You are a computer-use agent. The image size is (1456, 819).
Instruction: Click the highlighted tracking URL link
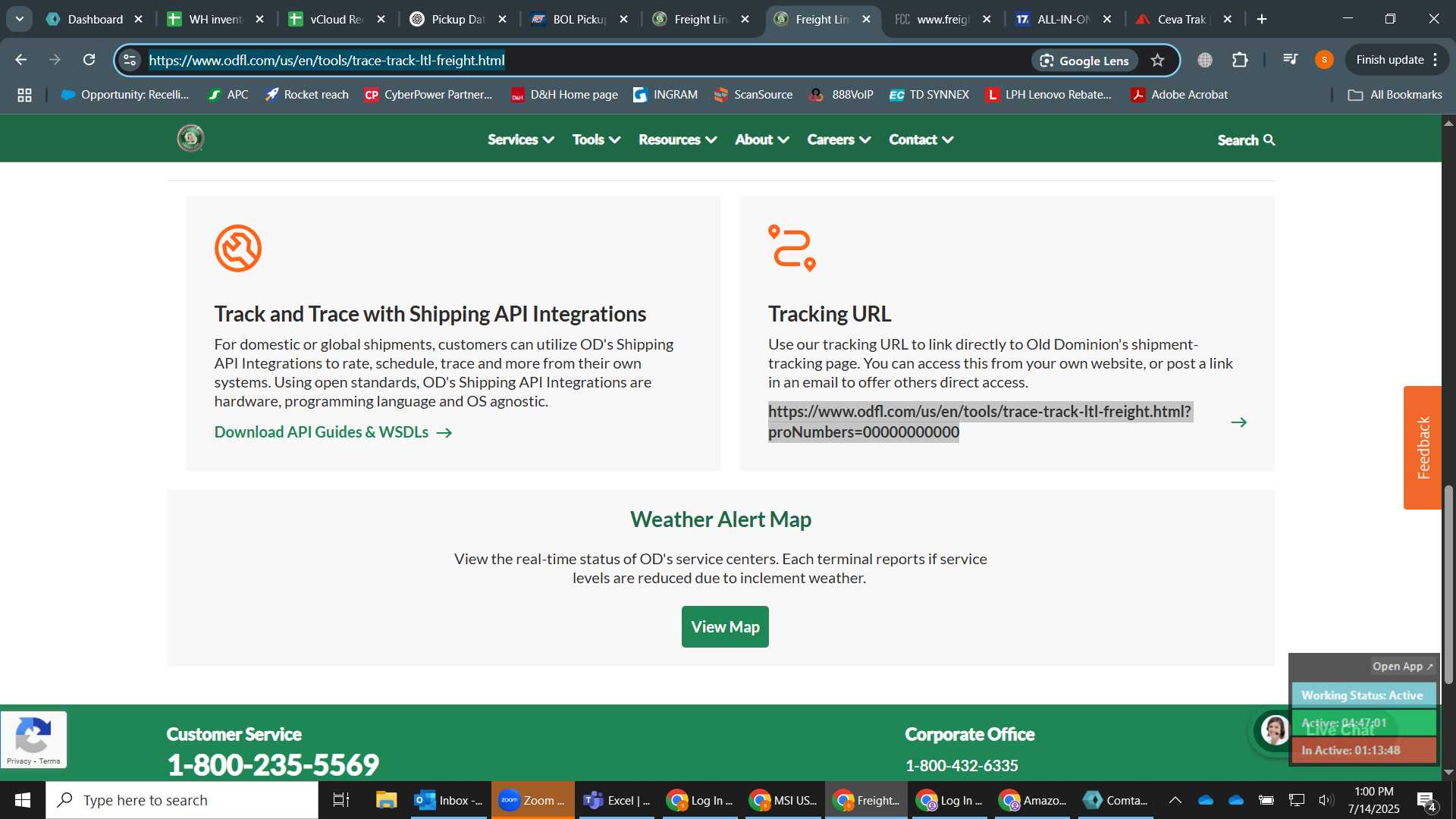coord(980,422)
